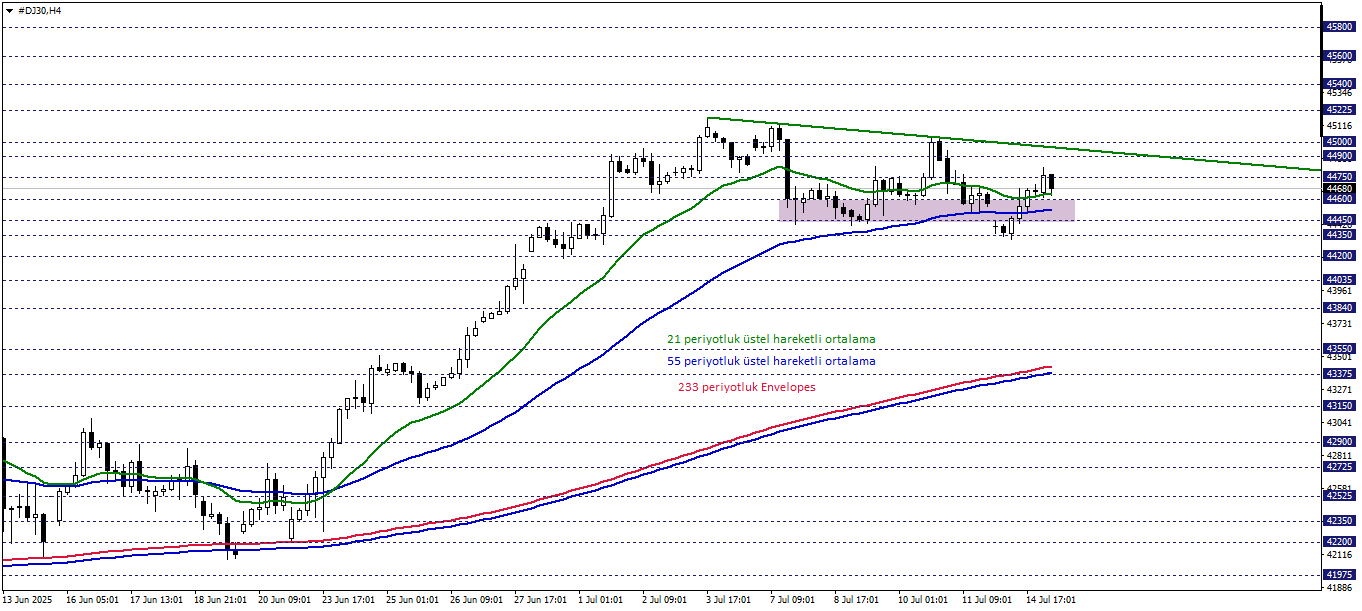This screenshot has height=611, width=1362.
Task: Click the 43271 price axis value
Action: coord(1339,389)
